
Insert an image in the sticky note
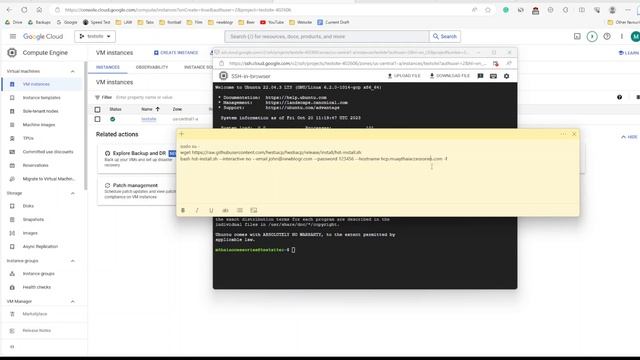pyautogui.click(x=254, y=210)
